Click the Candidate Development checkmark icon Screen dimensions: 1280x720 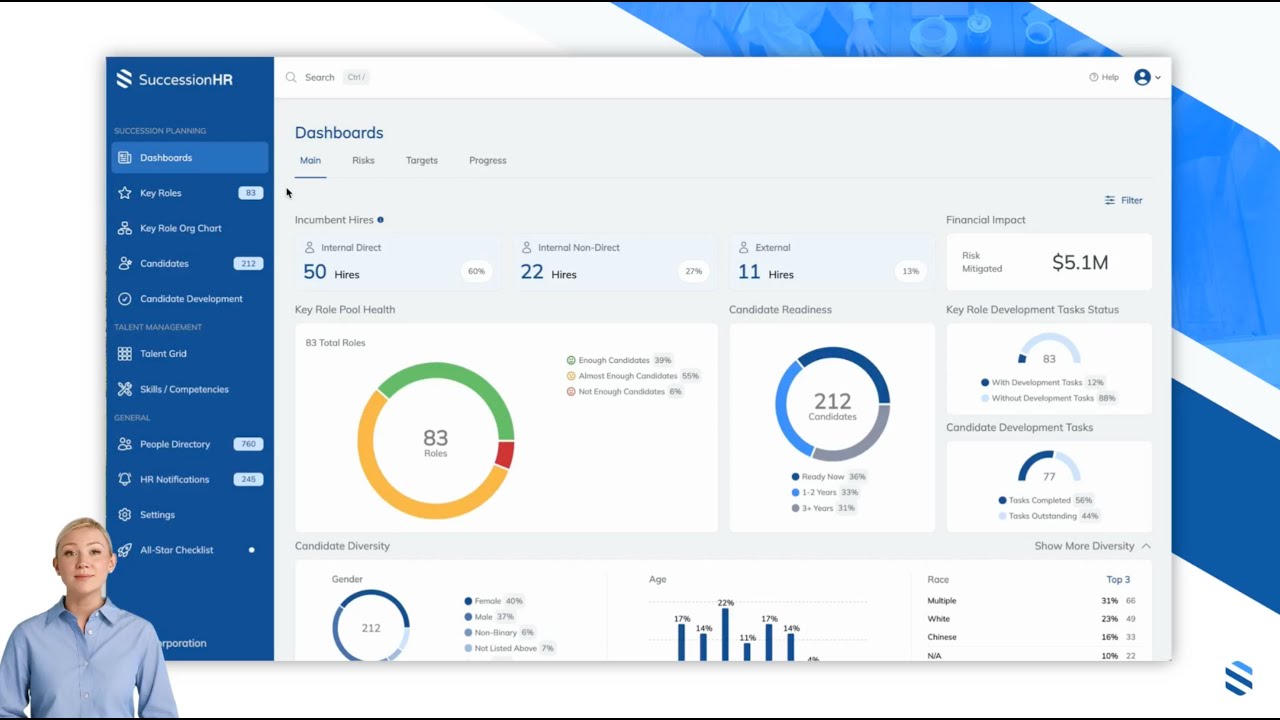click(124, 299)
